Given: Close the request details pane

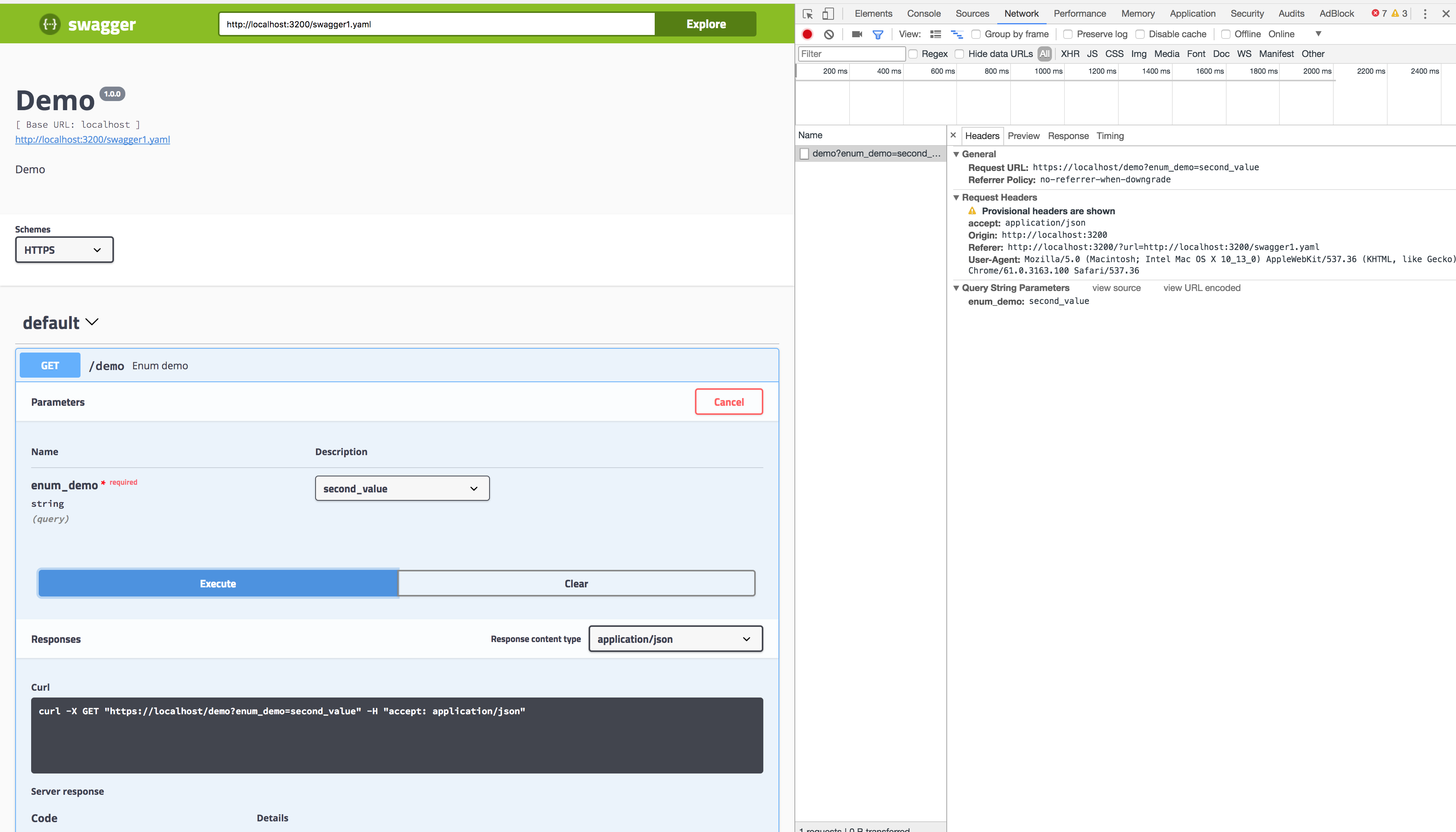Looking at the screenshot, I should pos(953,135).
